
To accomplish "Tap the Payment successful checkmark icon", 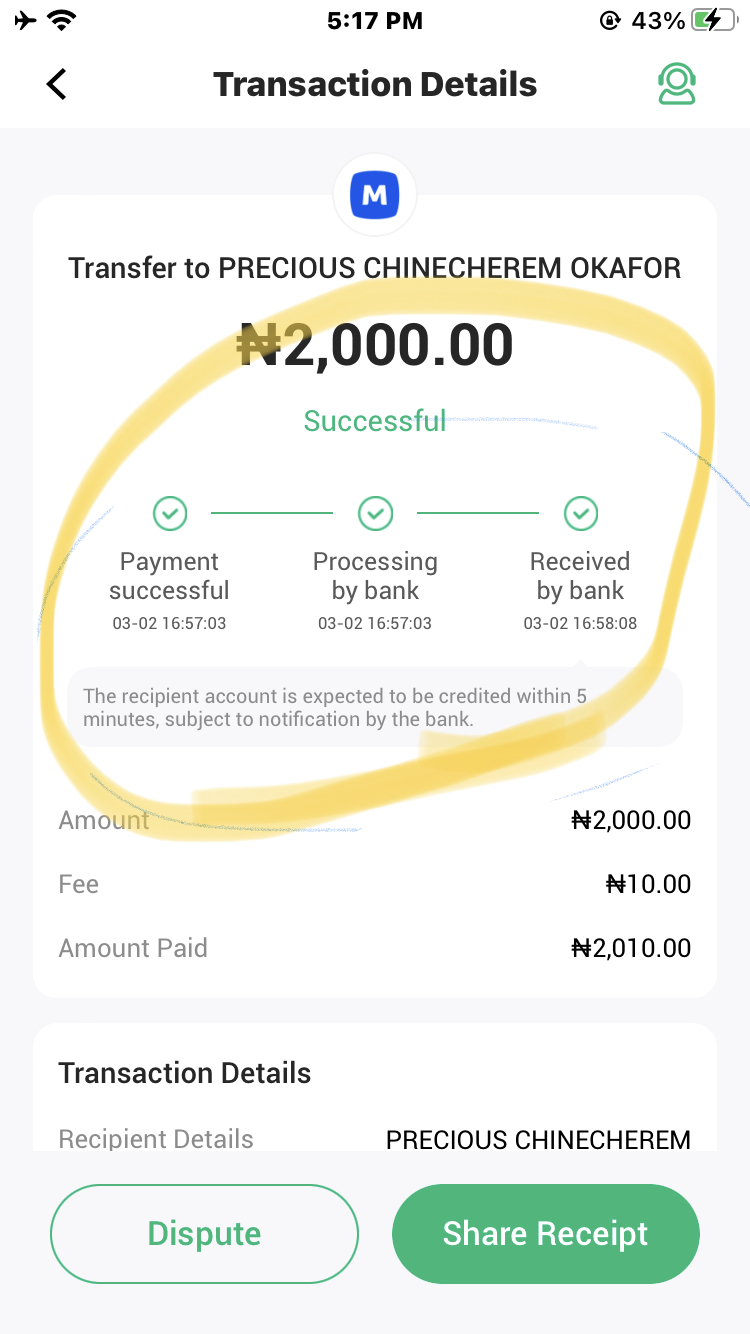I will (170, 513).
